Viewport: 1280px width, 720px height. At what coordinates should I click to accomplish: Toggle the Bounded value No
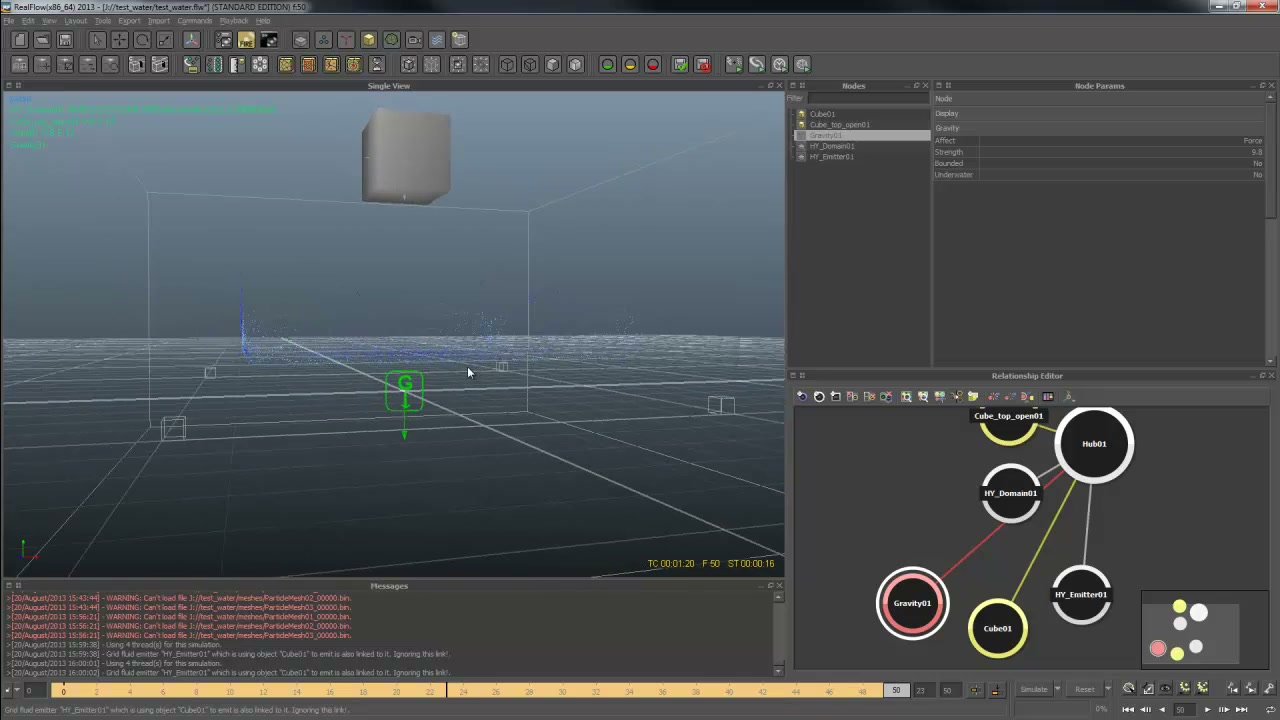tap(1257, 163)
